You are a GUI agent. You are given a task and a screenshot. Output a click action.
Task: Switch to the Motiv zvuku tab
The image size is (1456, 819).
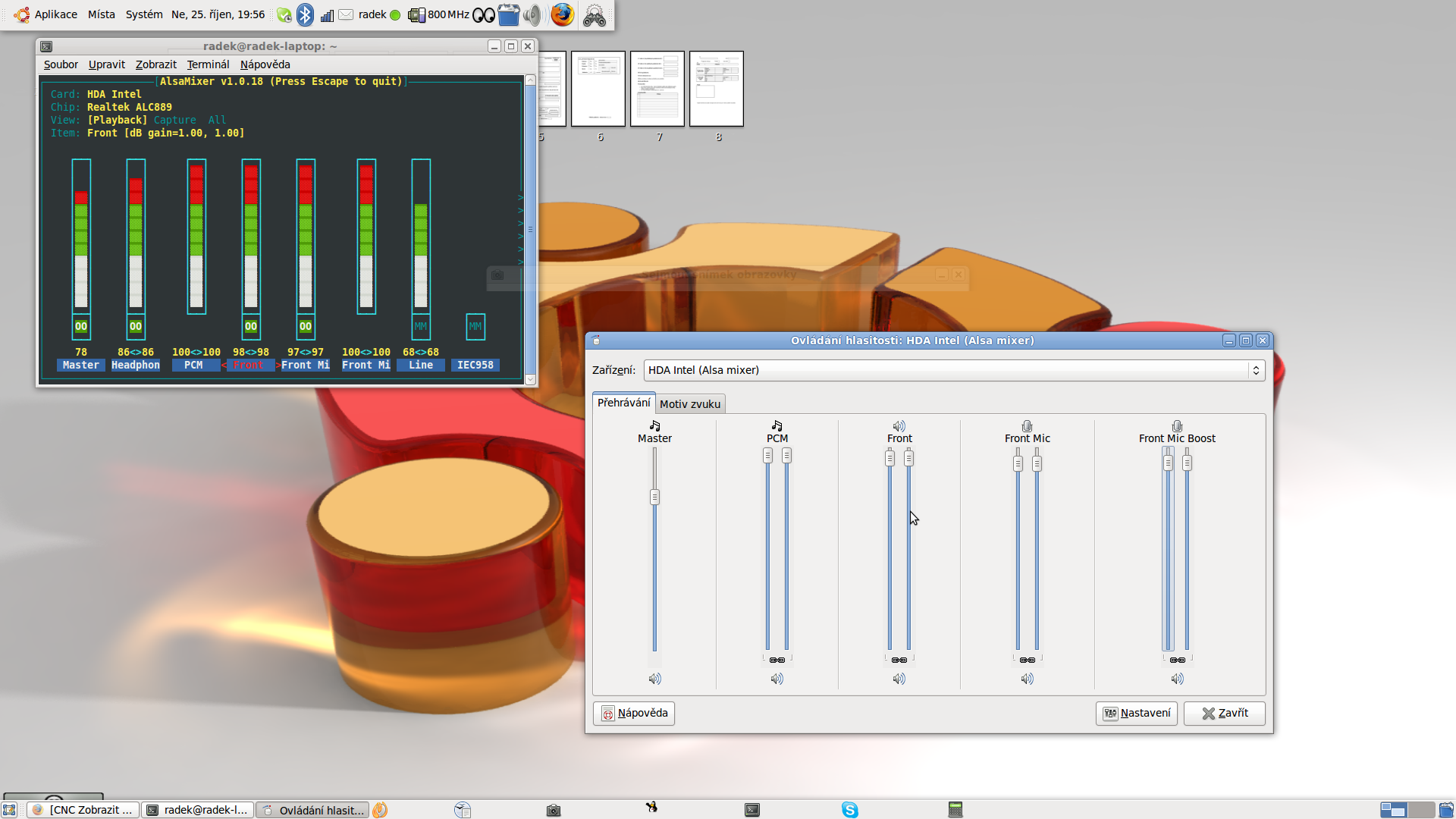point(689,403)
